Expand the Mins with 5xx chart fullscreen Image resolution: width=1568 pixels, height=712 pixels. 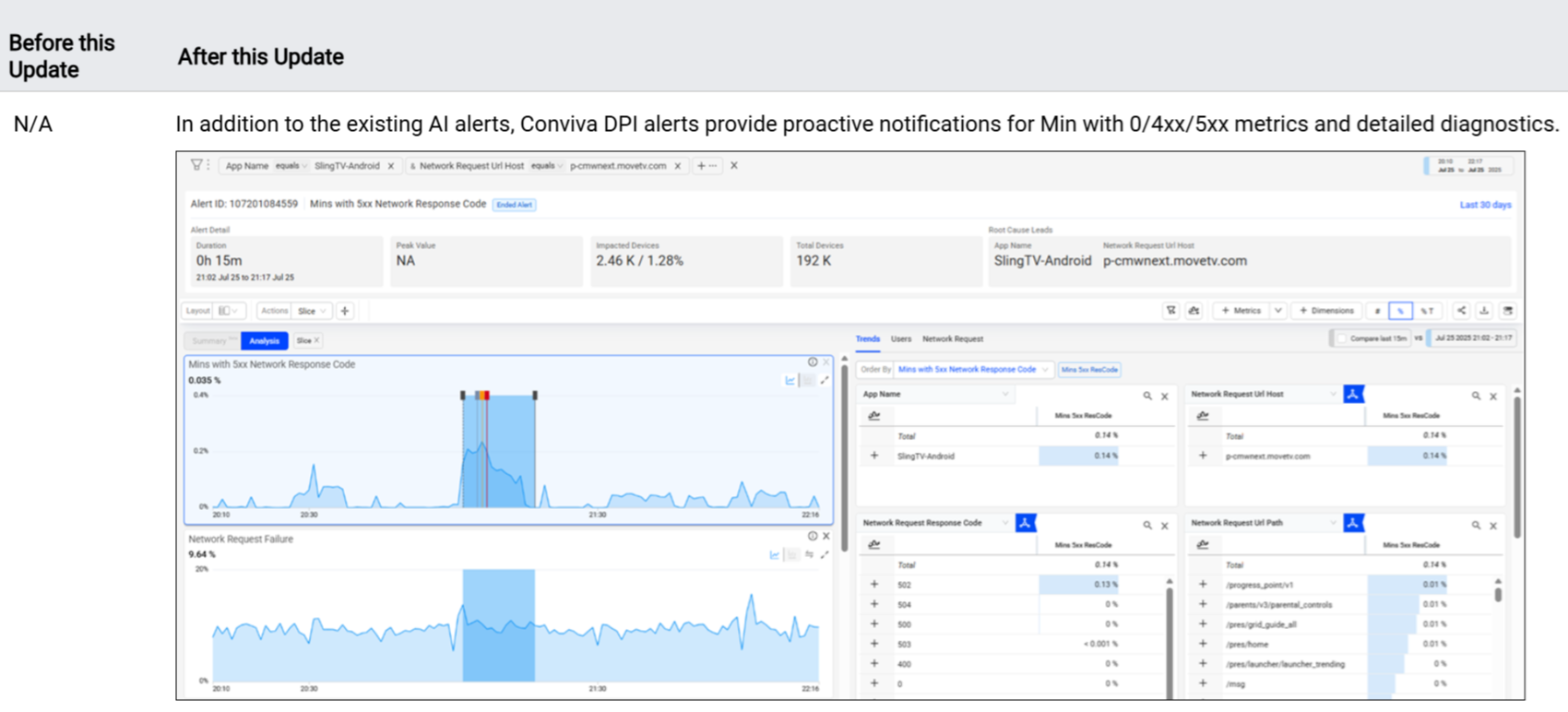825,380
